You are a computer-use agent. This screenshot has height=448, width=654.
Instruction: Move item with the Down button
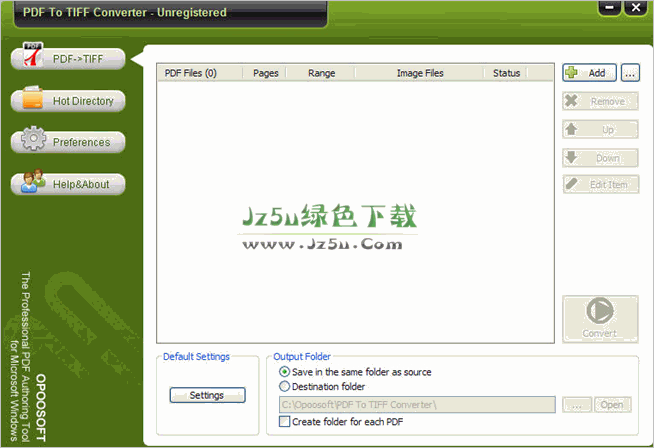(x=600, y=158)
